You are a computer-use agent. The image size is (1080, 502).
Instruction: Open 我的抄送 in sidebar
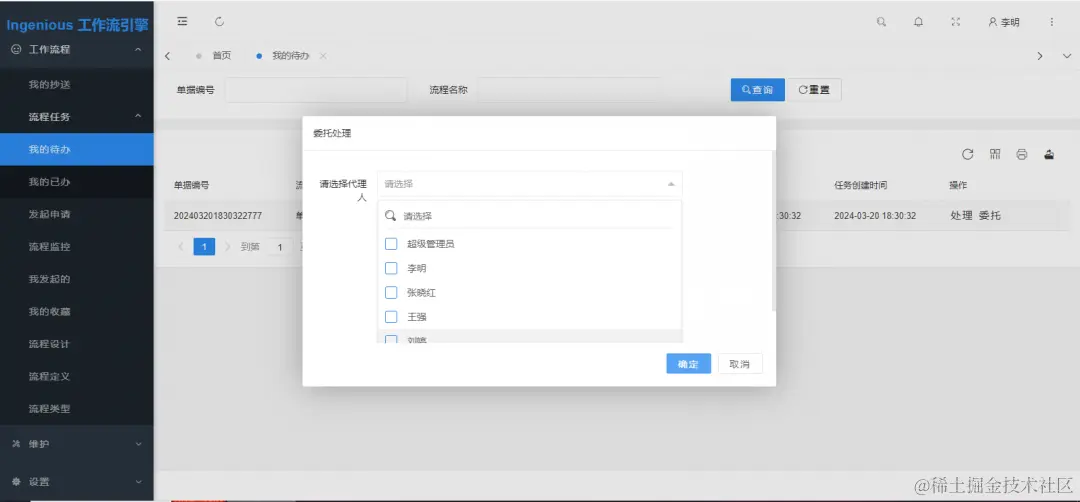[x=76, y=85]
